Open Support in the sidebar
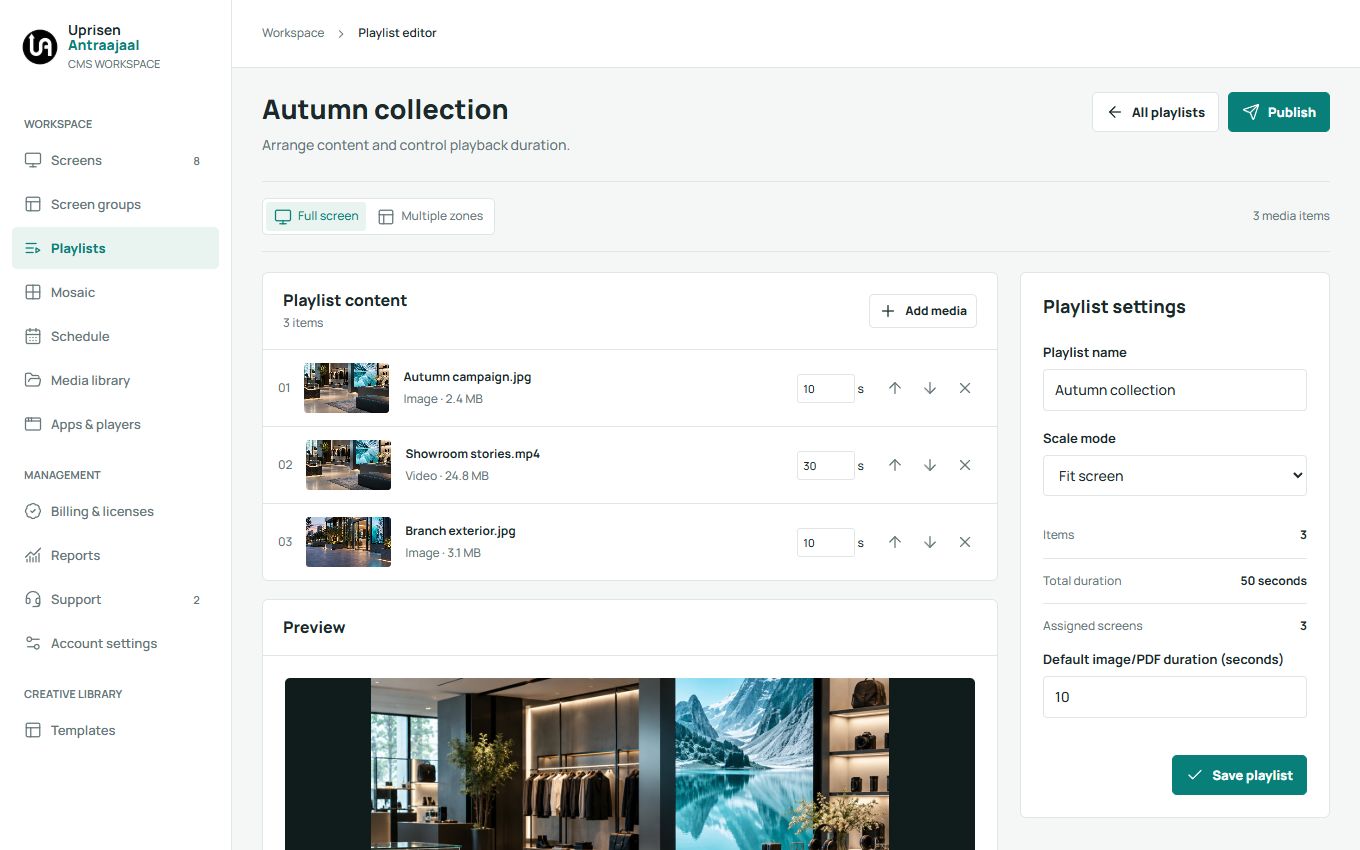The height and width of the screenshot is (850, 1360). [115, 599]
